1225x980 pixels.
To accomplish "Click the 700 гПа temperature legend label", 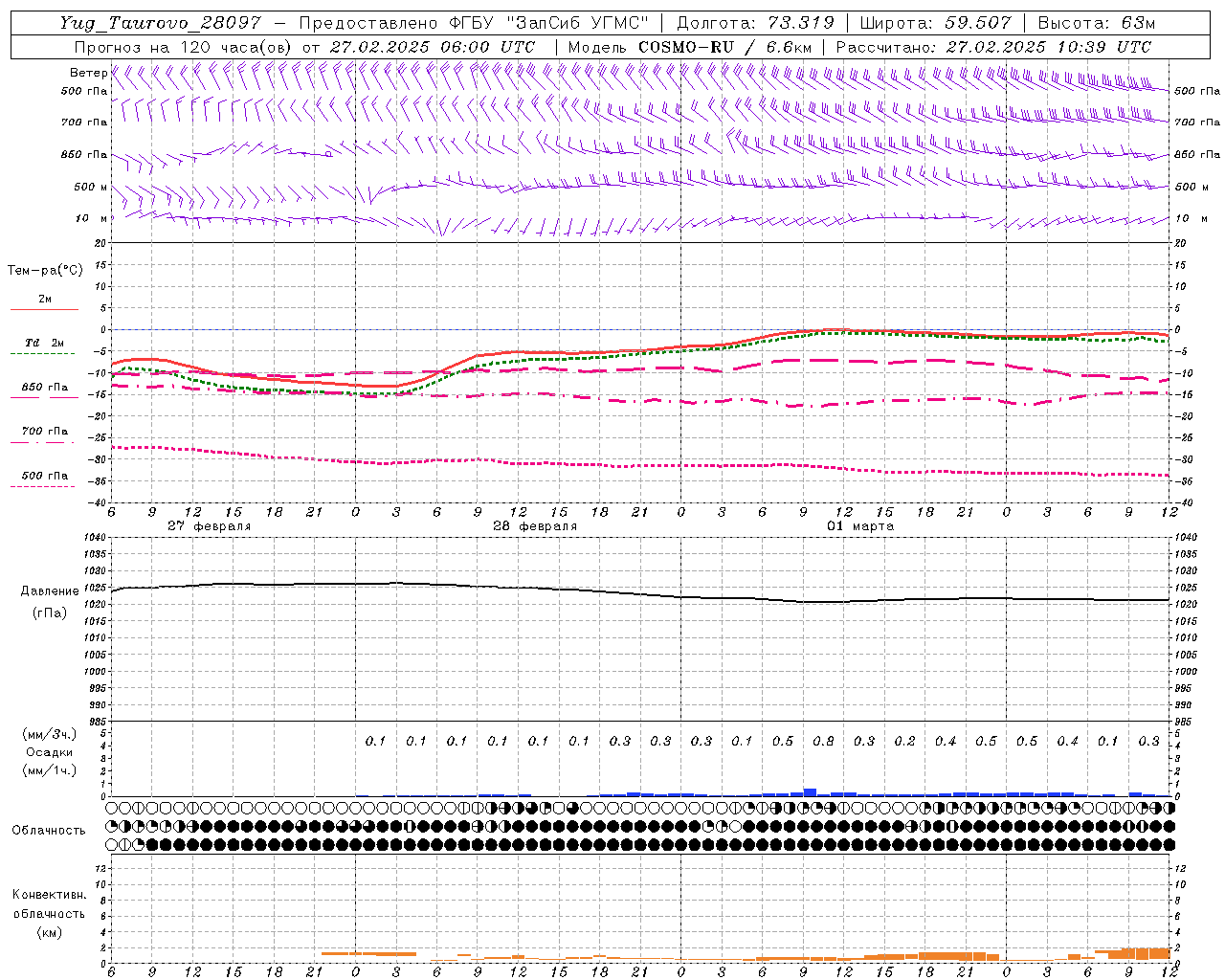I will (x=45, y=432).
